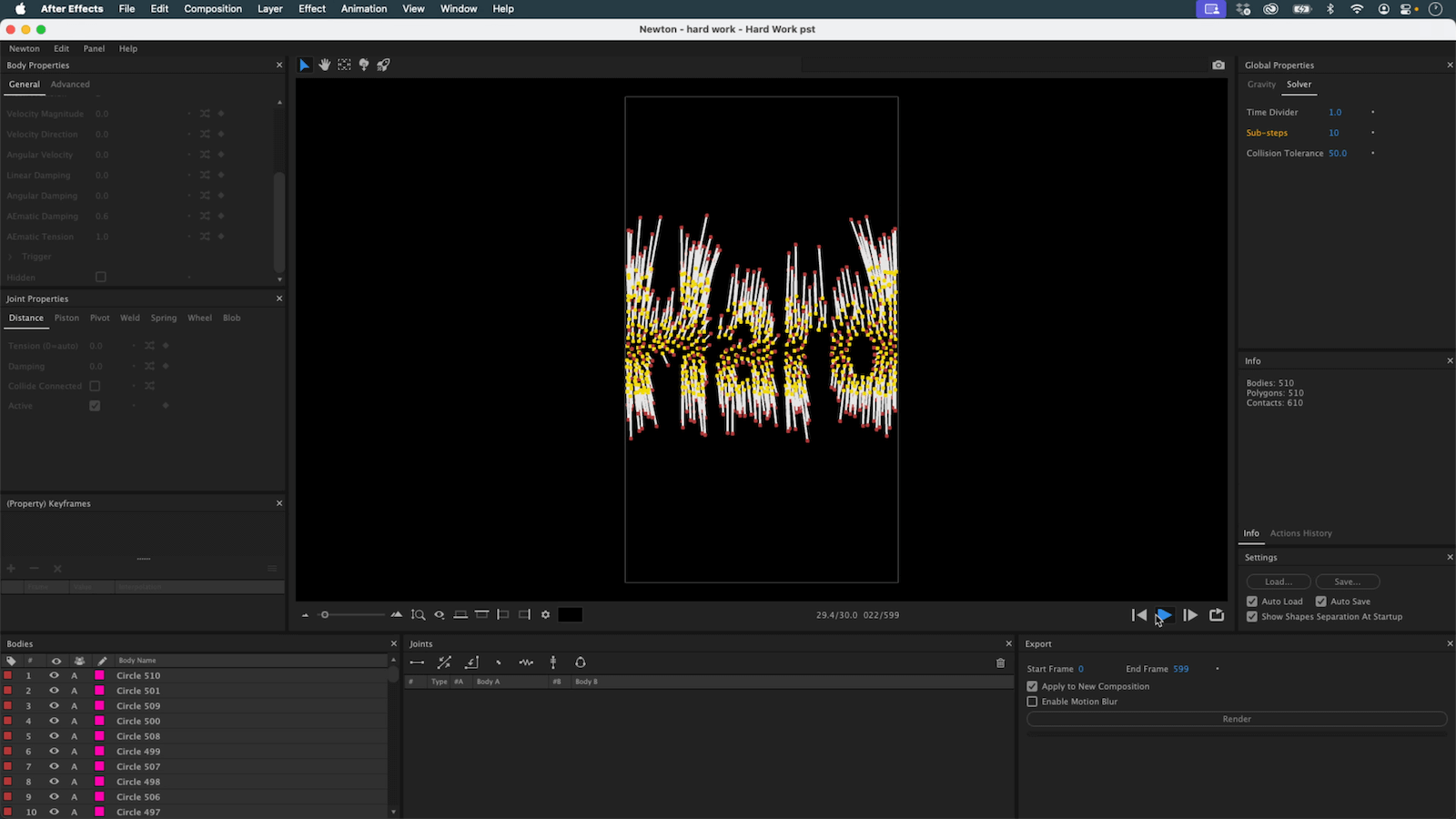Click the magenta color swatch of Circle 501

pyautogui.click(x=99, y=691)
